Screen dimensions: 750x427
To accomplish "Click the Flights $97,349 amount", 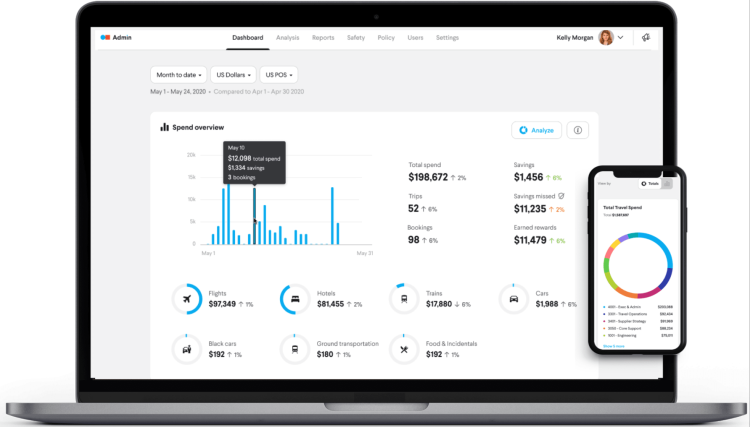I will click(222, 304).
